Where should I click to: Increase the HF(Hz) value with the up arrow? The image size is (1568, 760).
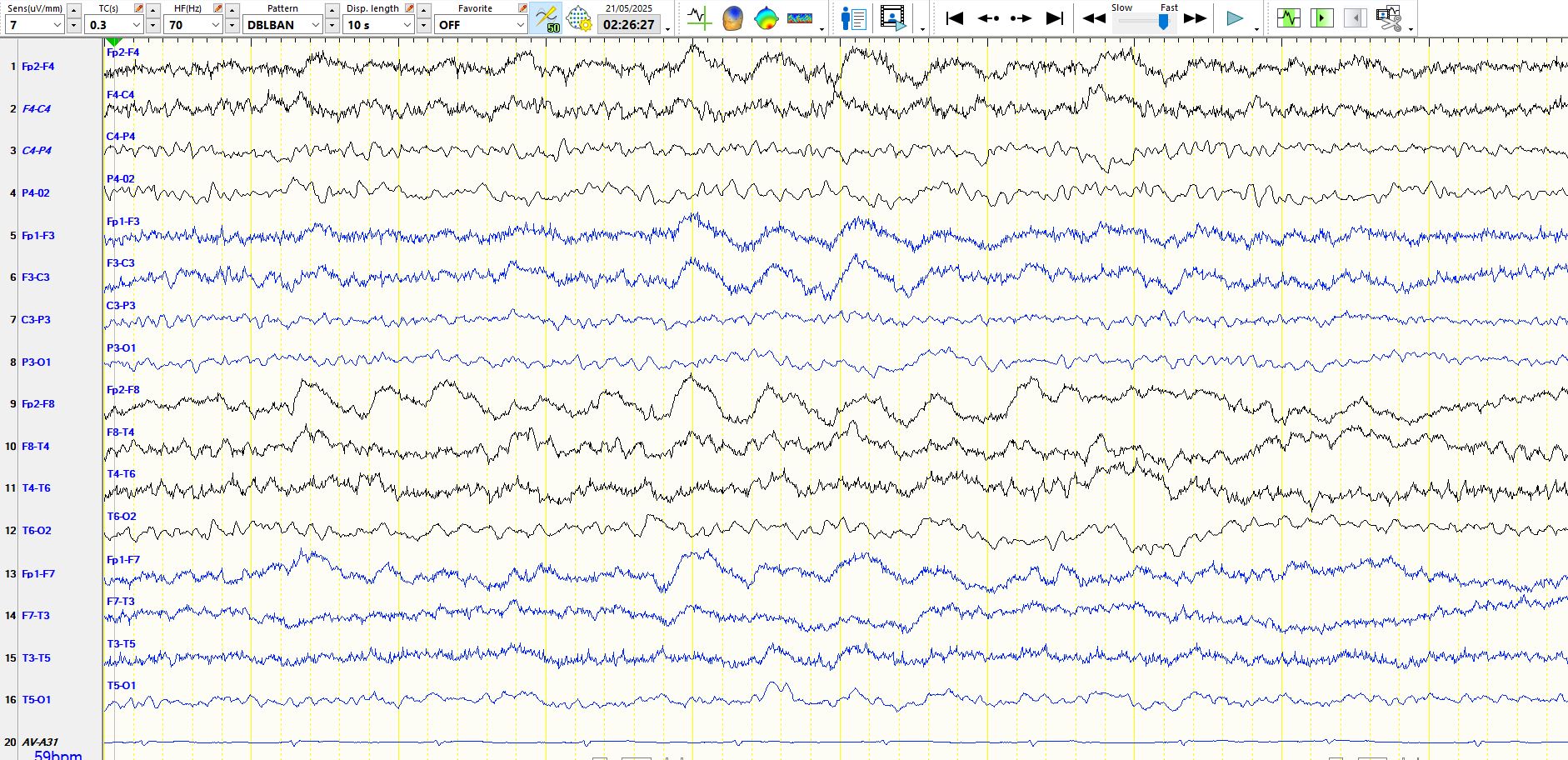coord(232,10)
